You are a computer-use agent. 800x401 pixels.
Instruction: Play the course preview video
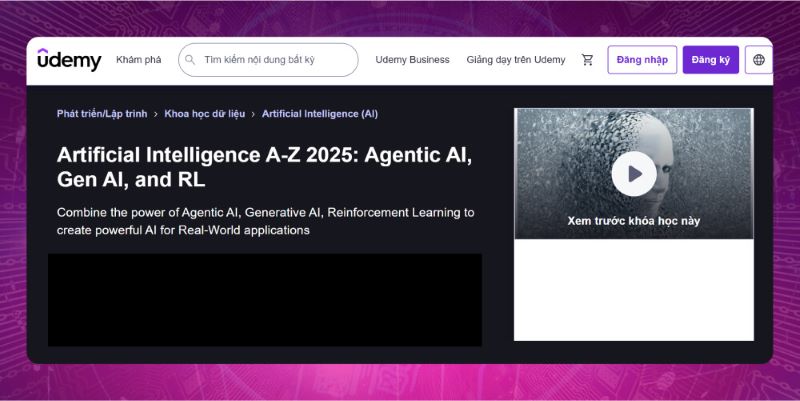coord(633,174)
